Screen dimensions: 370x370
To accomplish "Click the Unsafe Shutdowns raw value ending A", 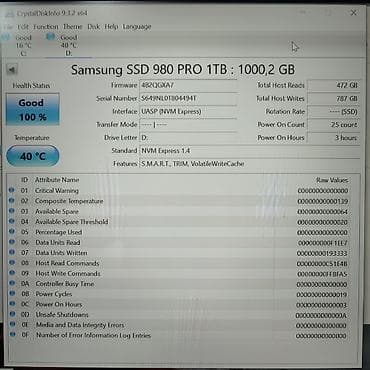I will [x=321, y=315].
